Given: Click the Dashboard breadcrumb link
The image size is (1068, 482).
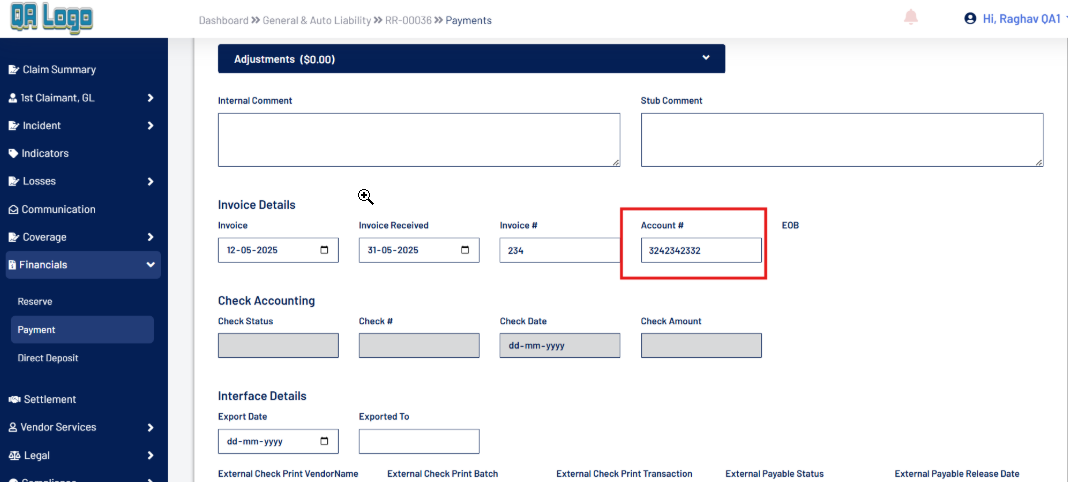Looking at the screenshot, I should click(223, 20).
